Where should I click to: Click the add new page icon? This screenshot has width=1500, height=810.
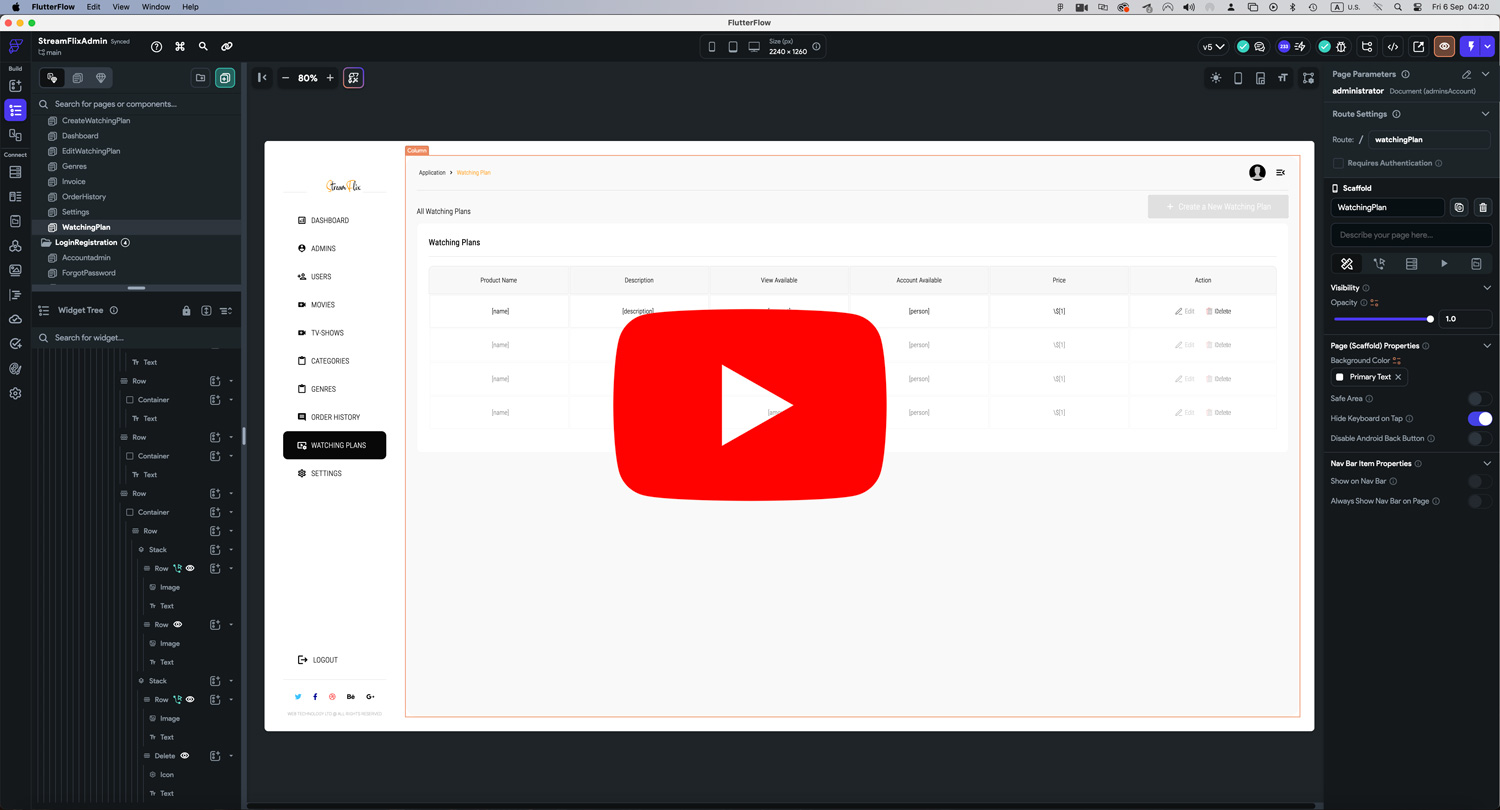[x=225, y=78]
